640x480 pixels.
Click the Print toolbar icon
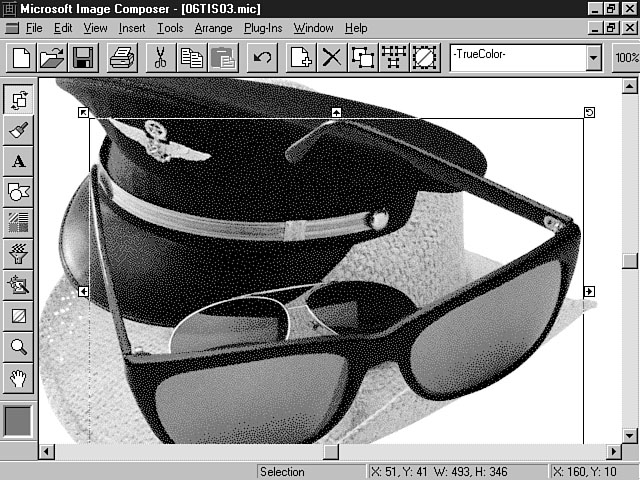[x=122, y=57]
